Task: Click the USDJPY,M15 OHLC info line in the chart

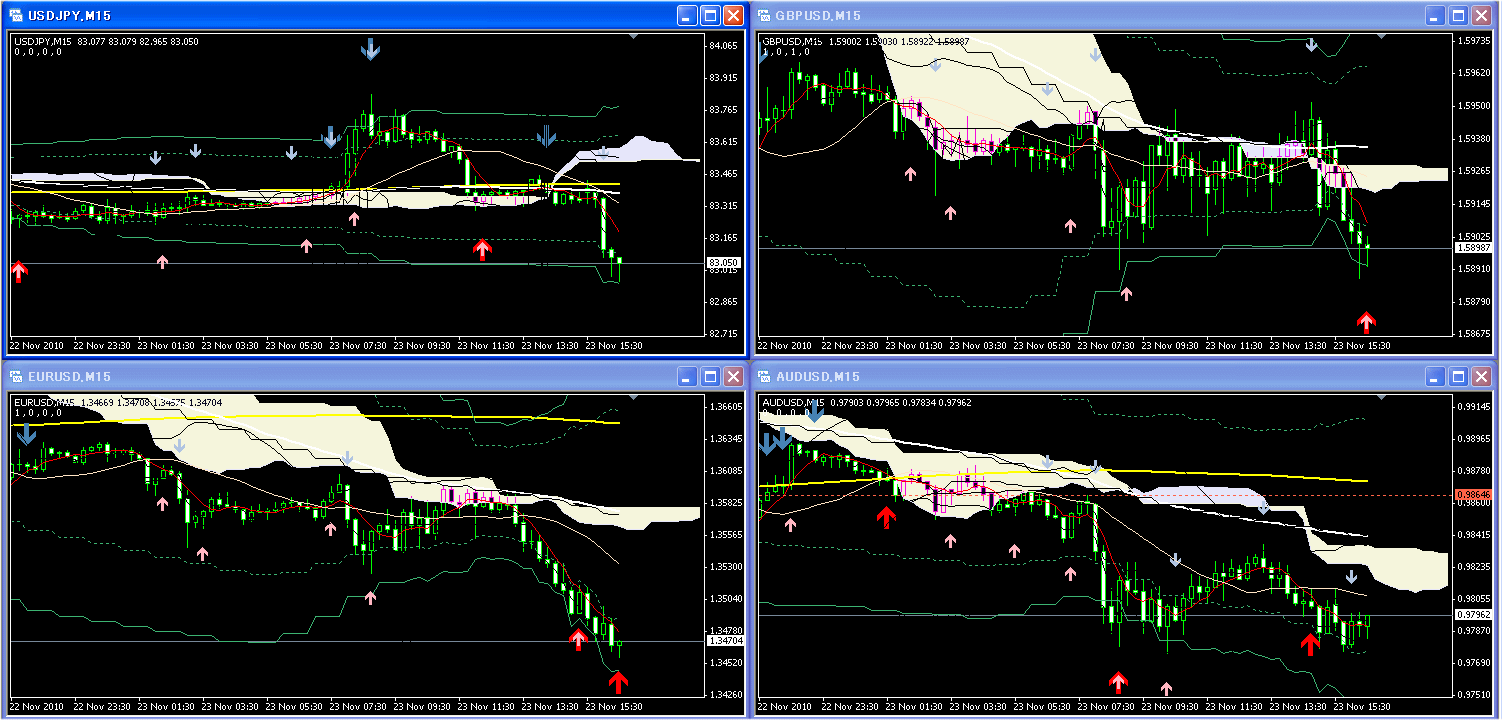Action: pyautogui.click(x=107, y=42)
